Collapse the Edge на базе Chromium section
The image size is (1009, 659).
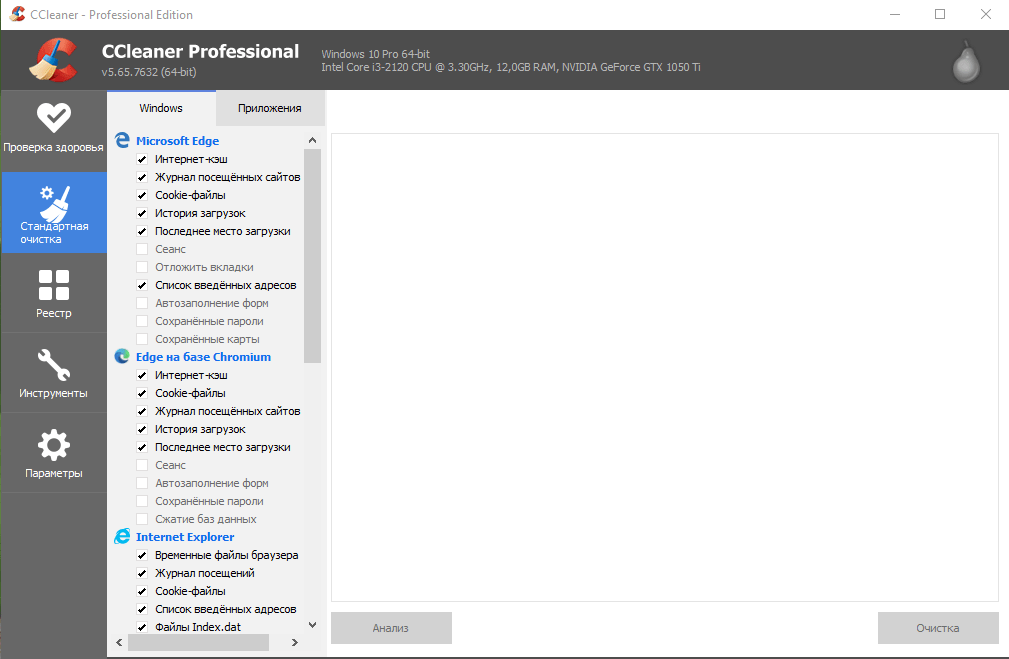pyautogui.click(x=203, y=357)
